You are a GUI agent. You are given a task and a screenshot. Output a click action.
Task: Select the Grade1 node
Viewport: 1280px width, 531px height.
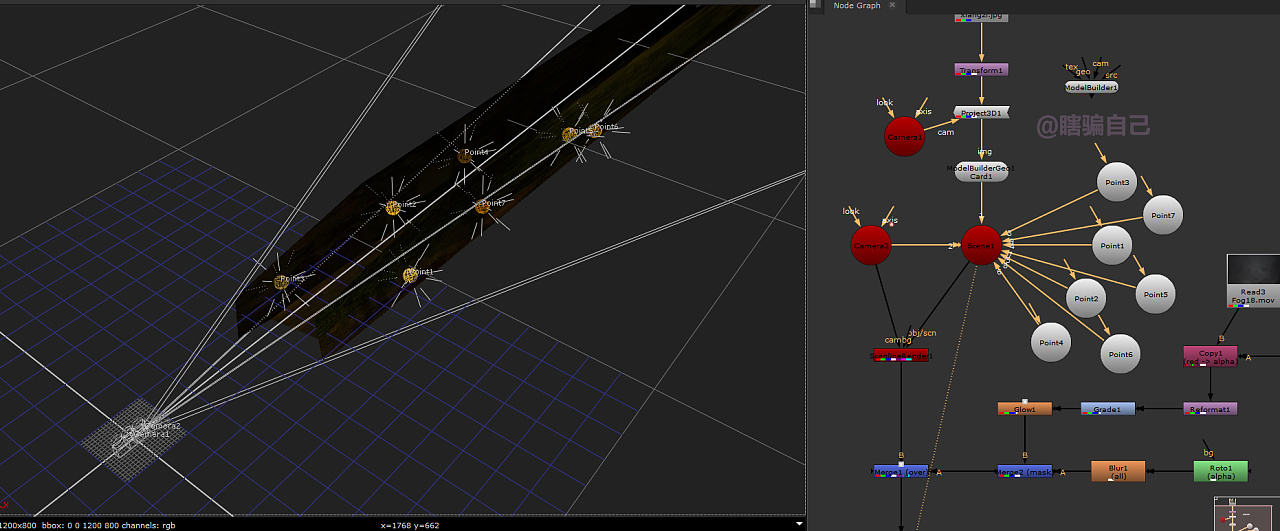(1108, 409)
